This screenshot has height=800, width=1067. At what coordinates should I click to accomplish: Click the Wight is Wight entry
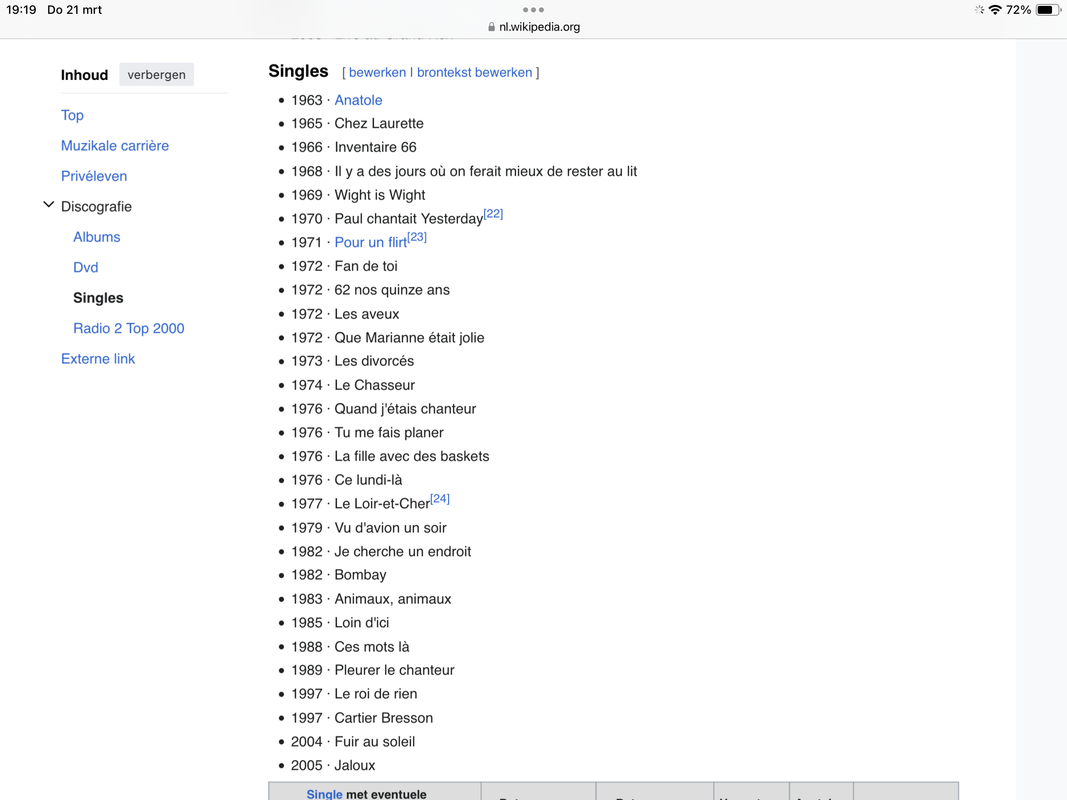click(380, 195)
